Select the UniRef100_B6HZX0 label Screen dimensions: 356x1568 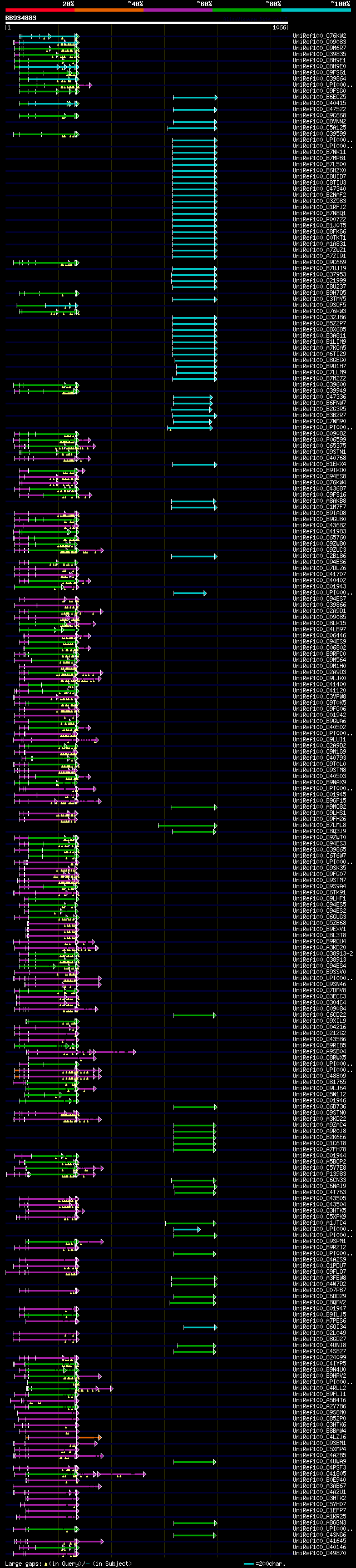[x=319, y=170]
